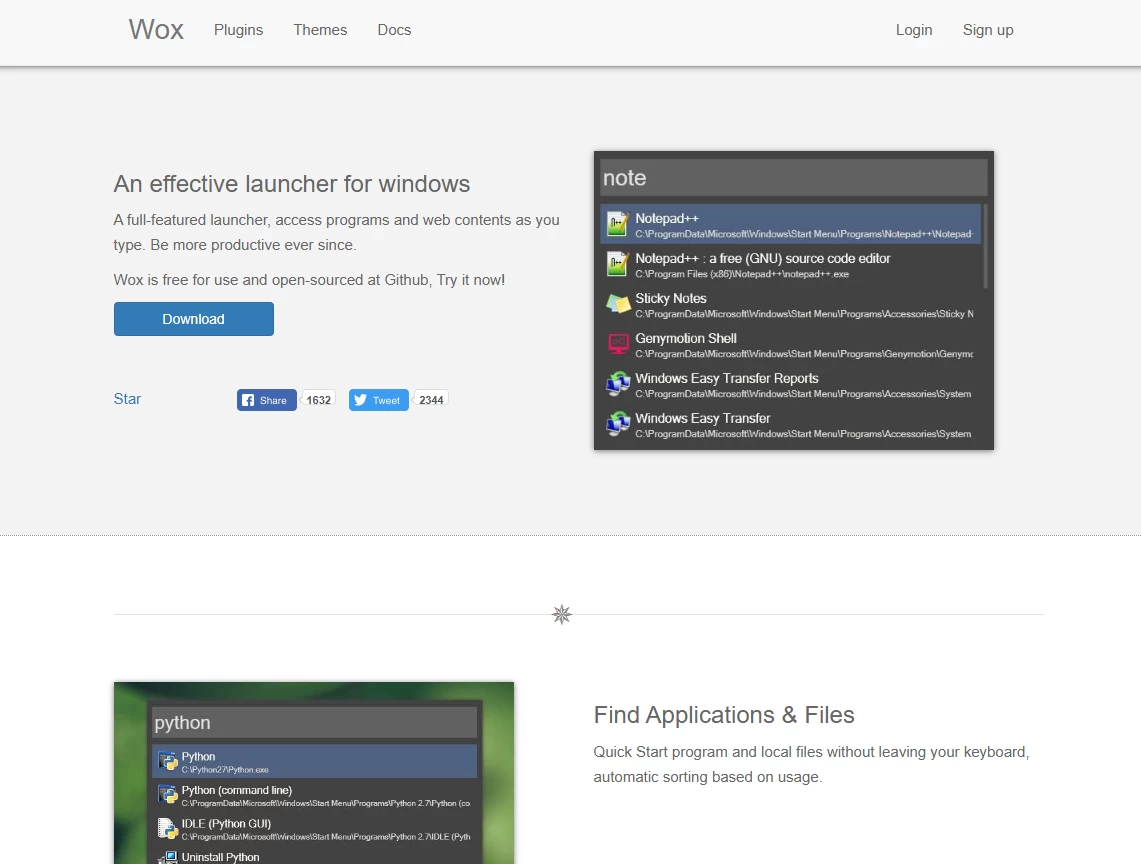Click the Tweet count 2344
The width and height of the screenshot is (1141, 864).
[431, 400]
